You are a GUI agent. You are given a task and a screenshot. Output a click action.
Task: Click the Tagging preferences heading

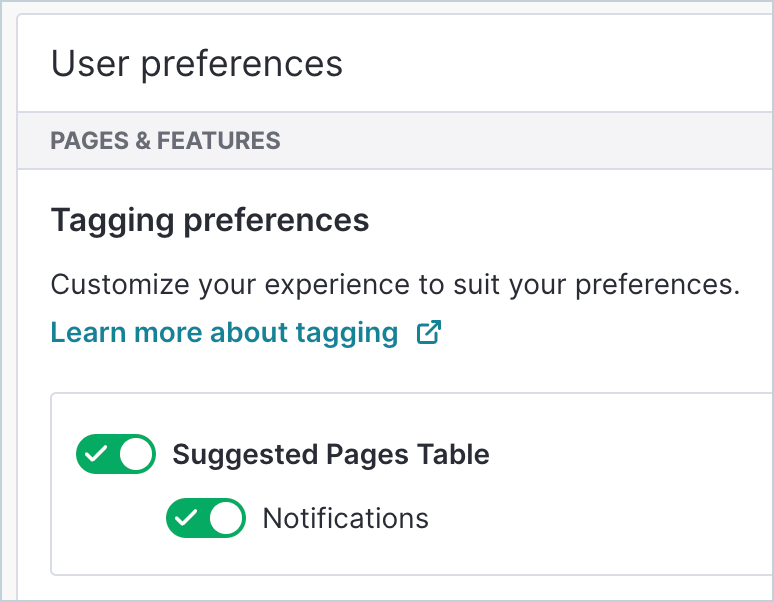point(210,220)
